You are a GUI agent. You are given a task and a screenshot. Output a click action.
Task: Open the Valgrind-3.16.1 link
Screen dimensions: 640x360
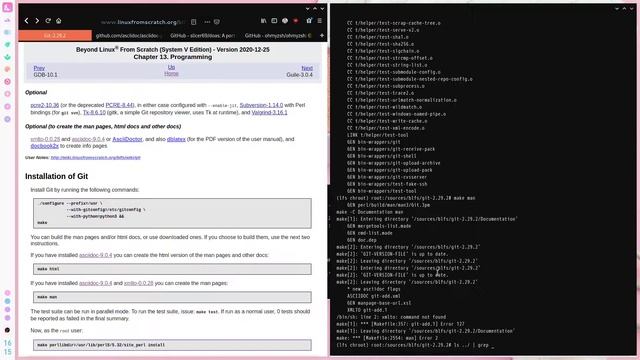[269, 112]
